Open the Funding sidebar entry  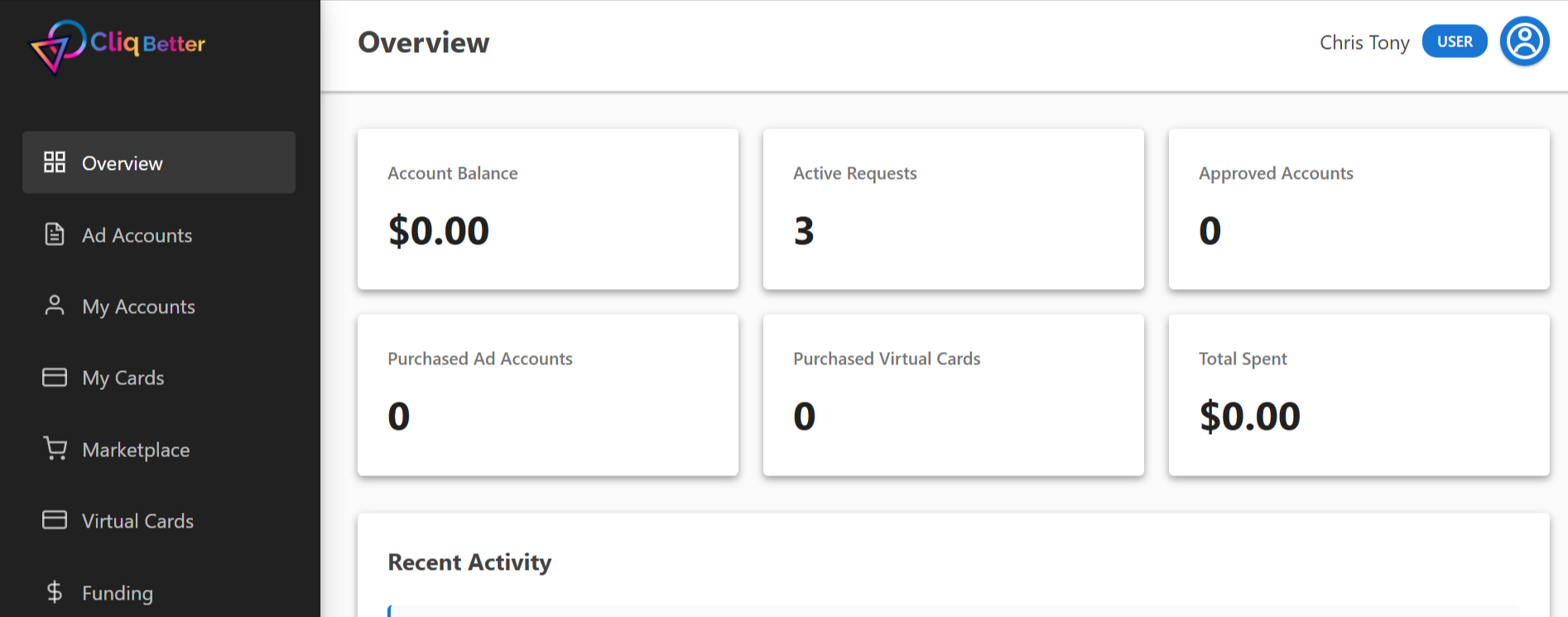pos(117,592)
